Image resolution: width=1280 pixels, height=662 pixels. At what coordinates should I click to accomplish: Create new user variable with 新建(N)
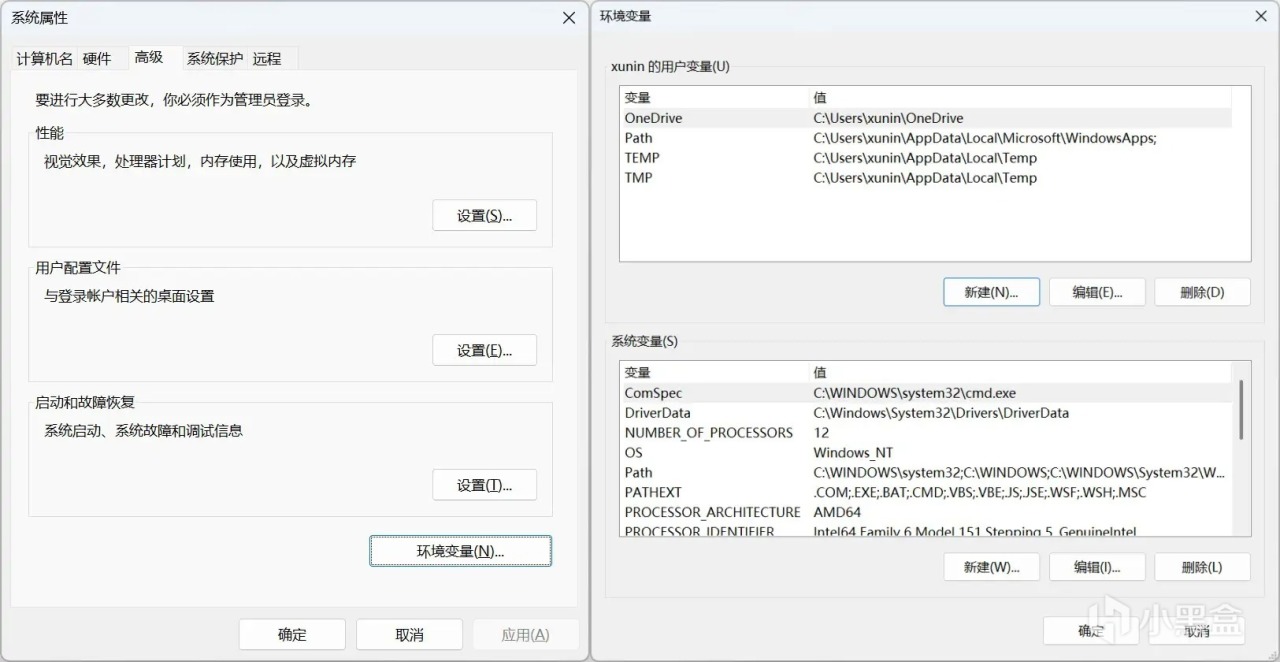pos(991,292)
